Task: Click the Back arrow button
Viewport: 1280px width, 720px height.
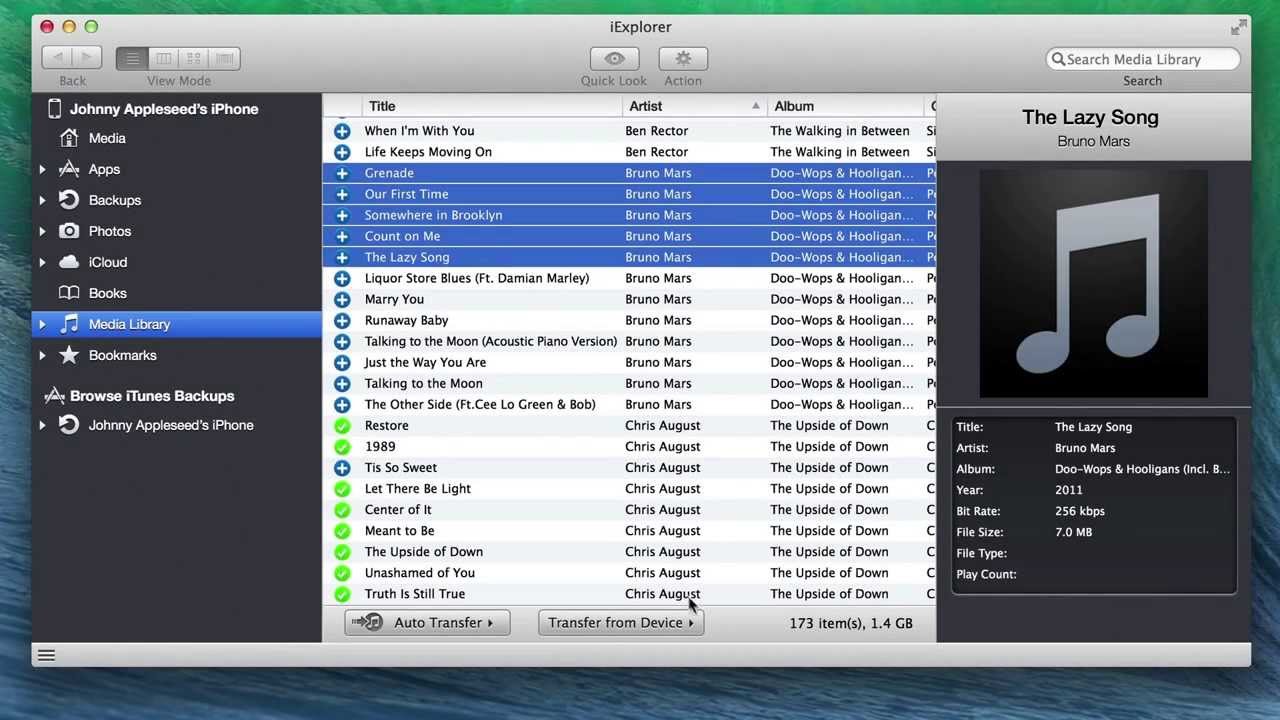Action: point(57,58)
